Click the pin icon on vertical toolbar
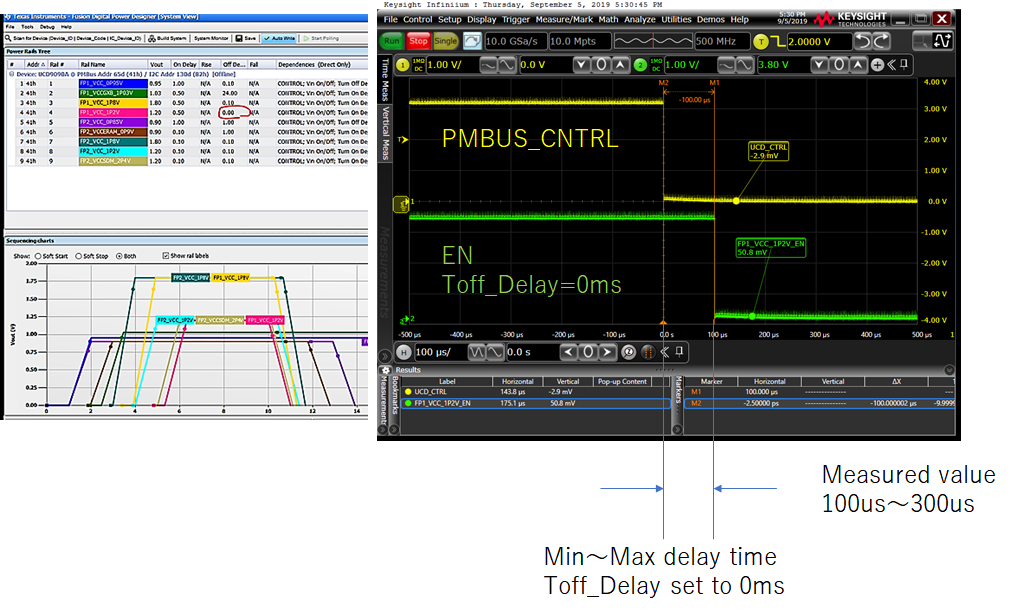Image resolution: width=1011 pixels, height=616 pixels. click(904, 65)
